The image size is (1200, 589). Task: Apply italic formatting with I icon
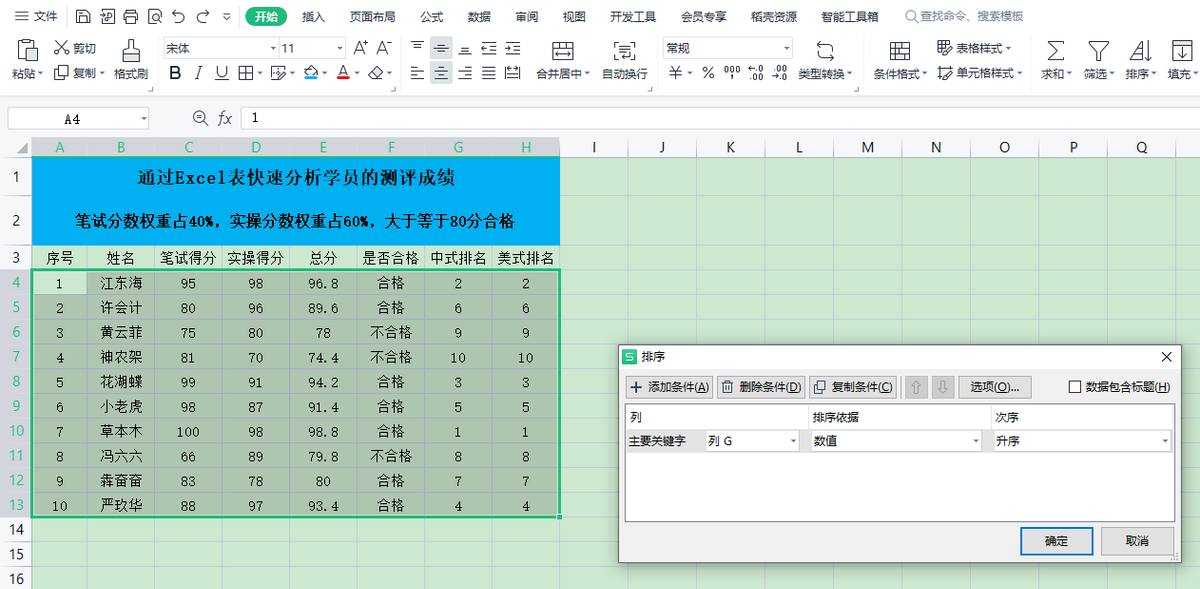[198, 73]
